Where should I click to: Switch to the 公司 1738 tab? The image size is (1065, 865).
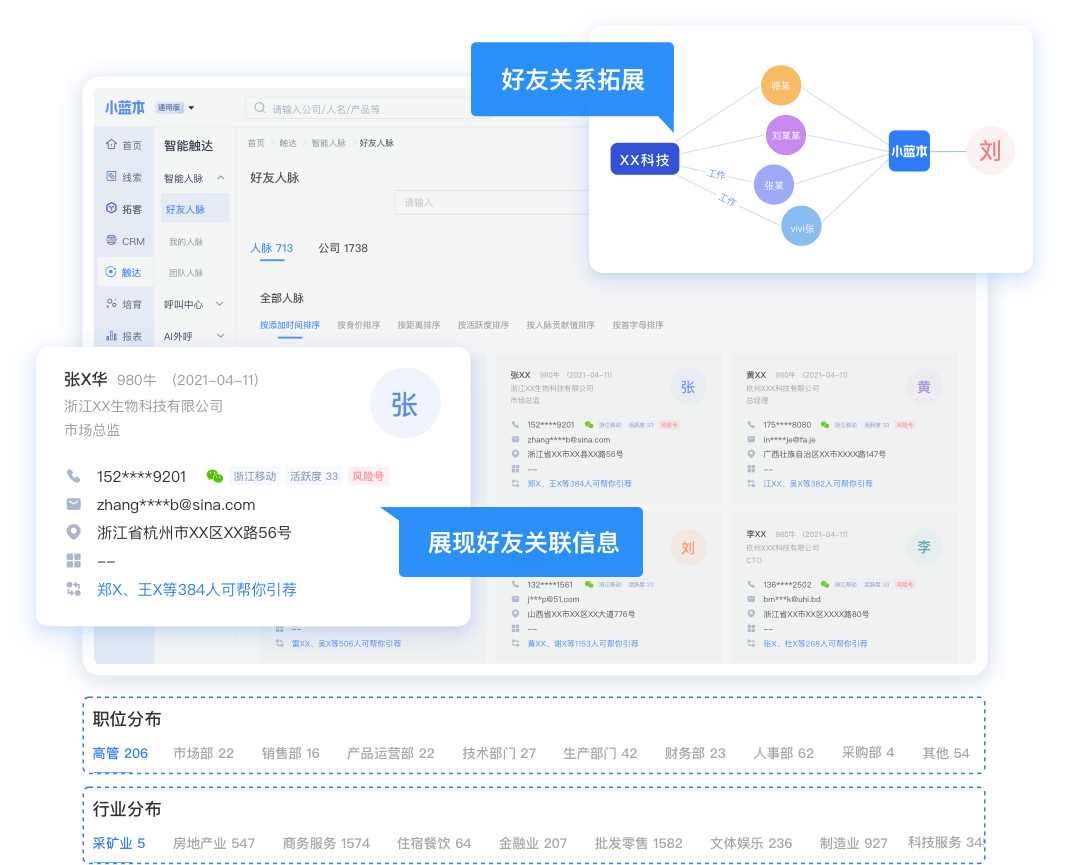[343, 248]
